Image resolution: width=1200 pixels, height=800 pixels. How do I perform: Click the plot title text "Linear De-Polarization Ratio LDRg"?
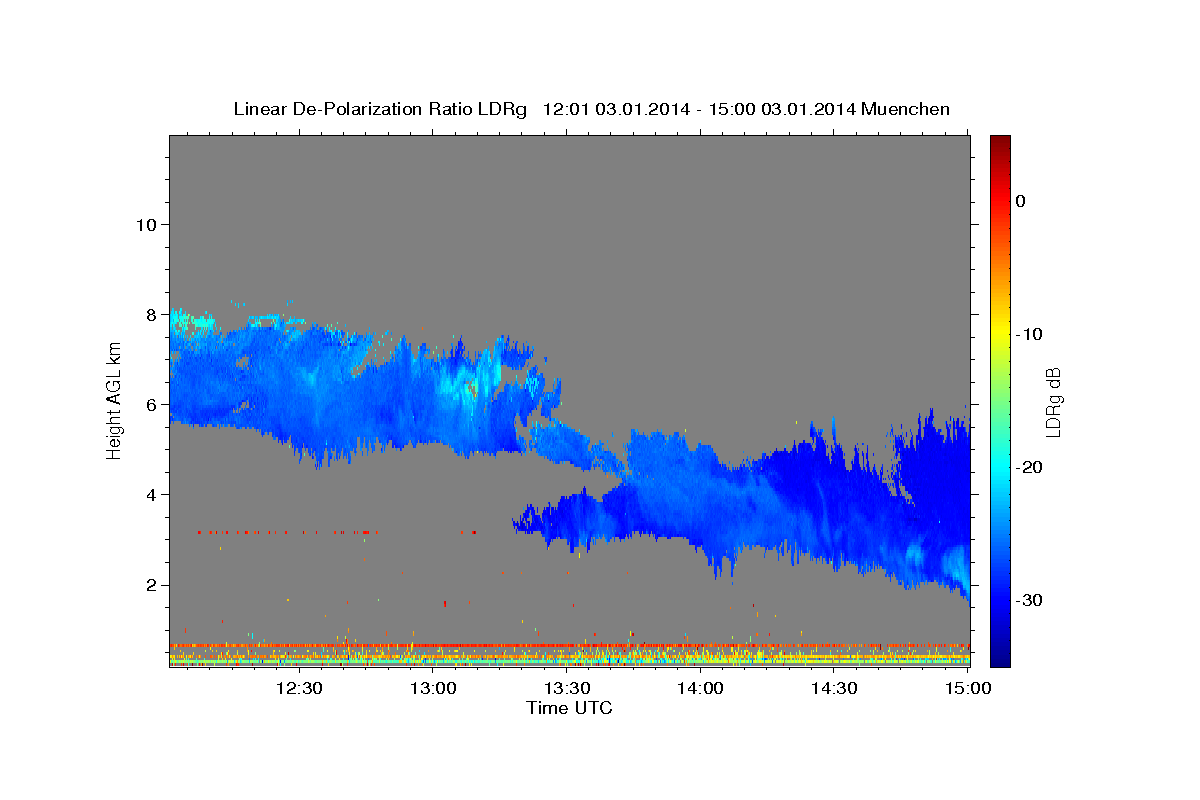380,108
